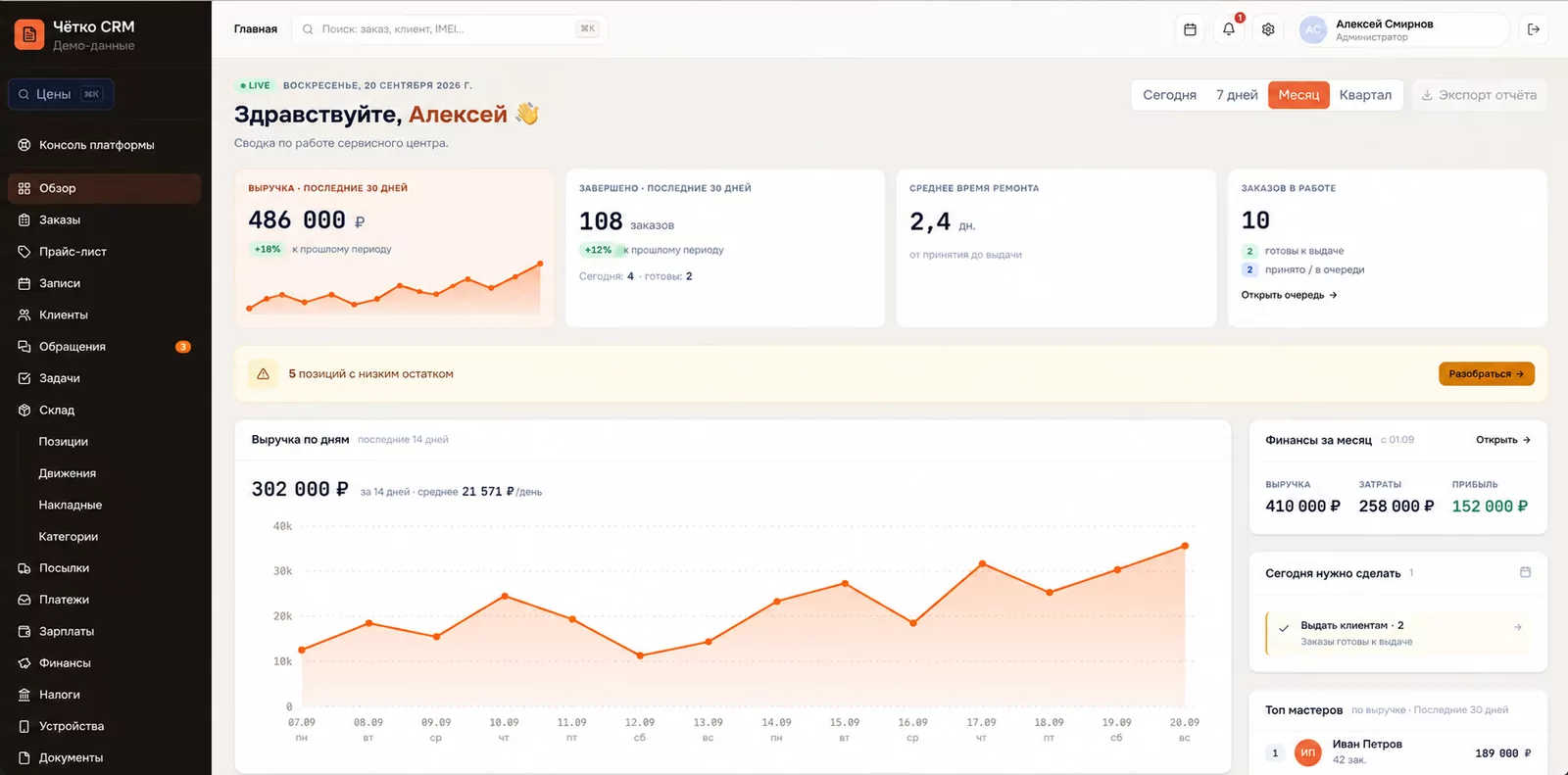Switch period to 7 дней
This screenshot has height=775, width=1568.
1237,95
